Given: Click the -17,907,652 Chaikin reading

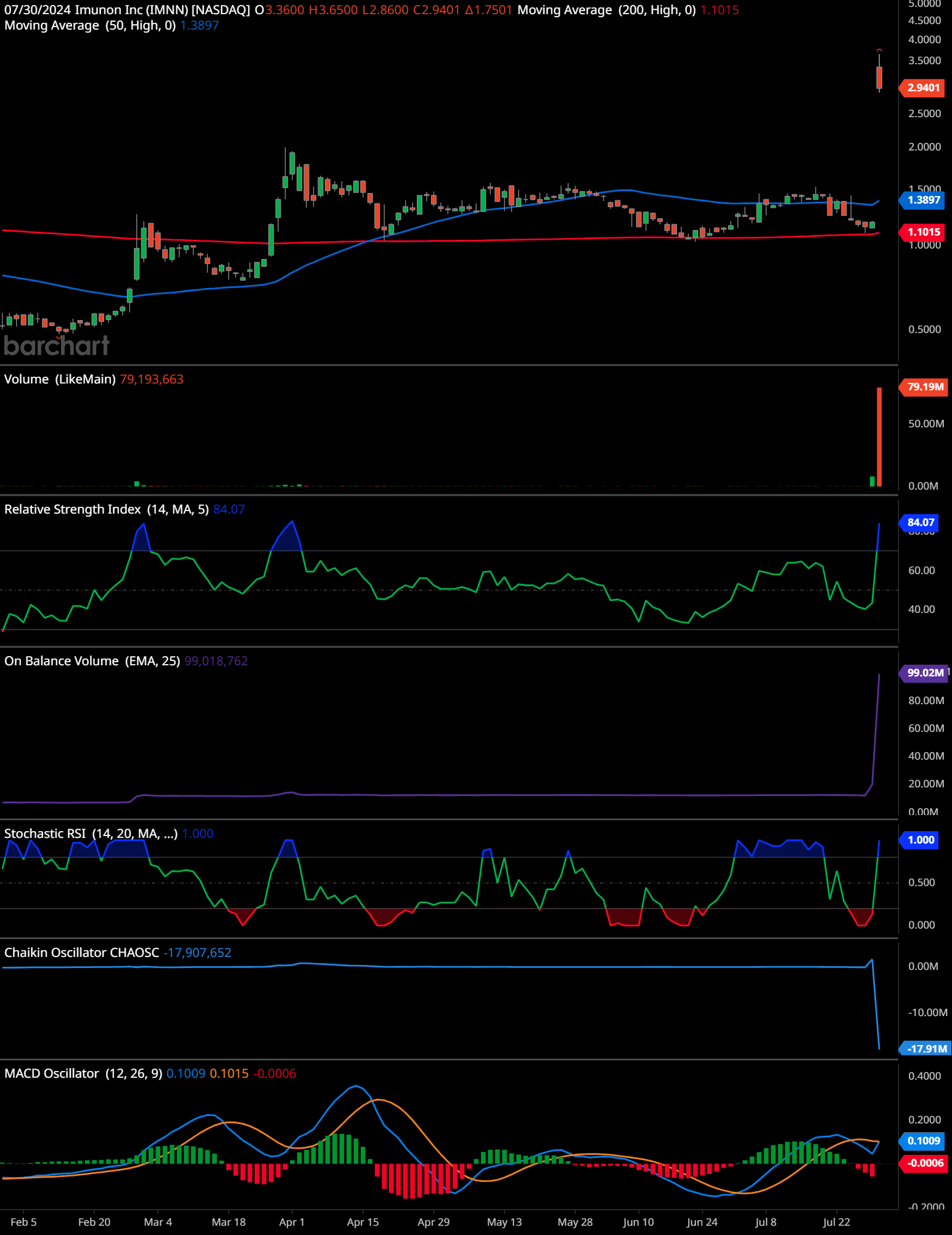Looking at the screenshot, I should tap(197, 953).
